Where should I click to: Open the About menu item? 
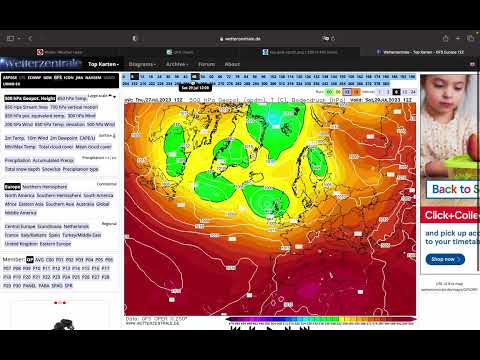click(x=232, y=64)
